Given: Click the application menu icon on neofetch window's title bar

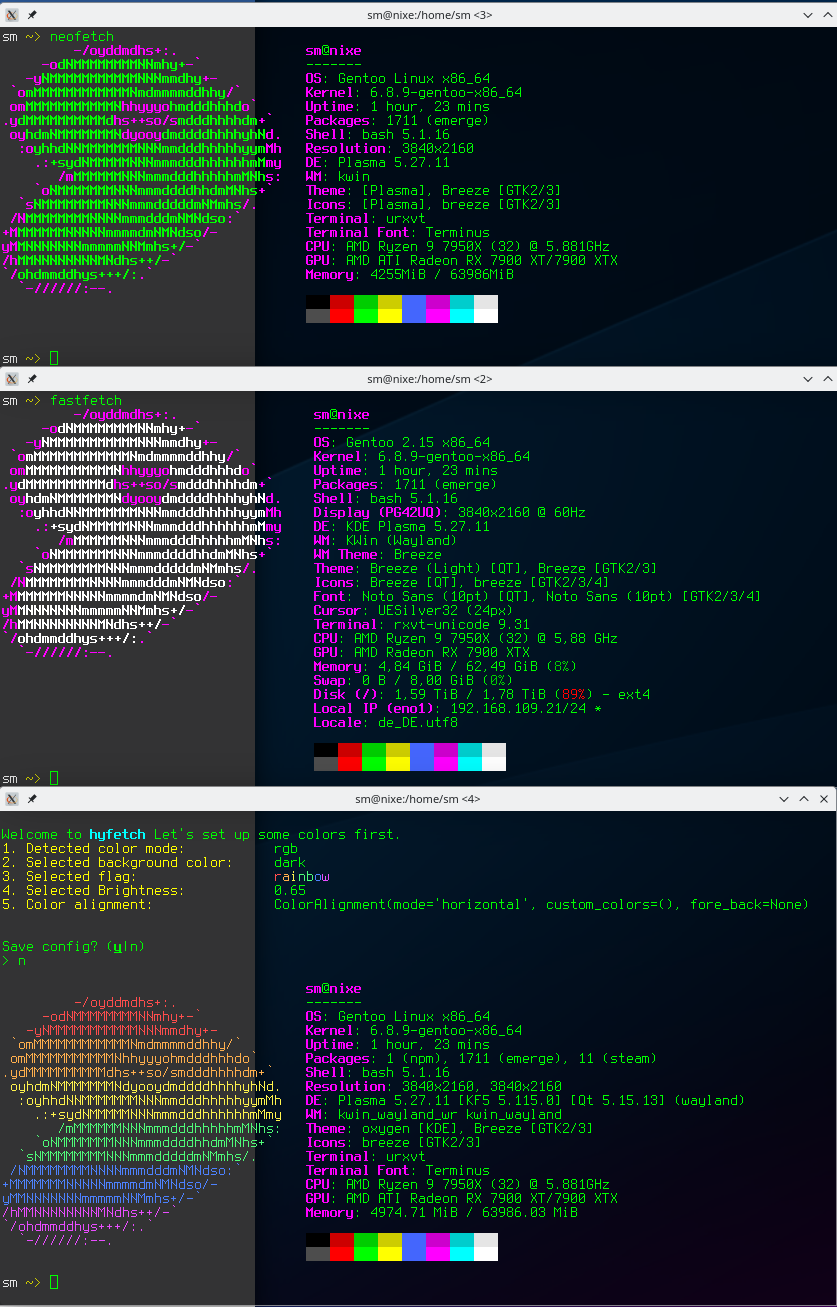Looking at the screenshot, I should tap(12, 14).
